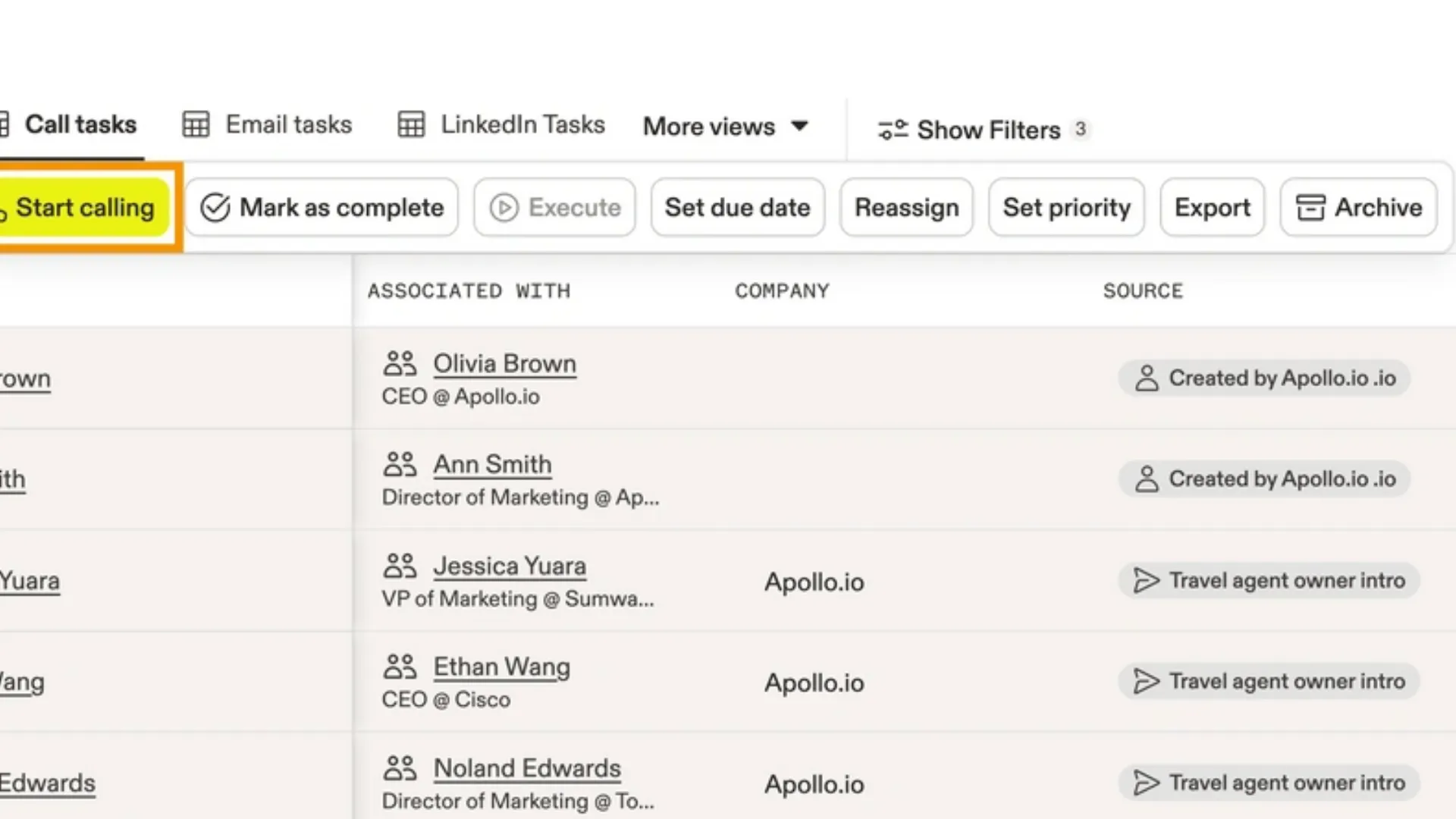Click the paper plane icon in Jessica Yuara's source

pos(1146,581)
